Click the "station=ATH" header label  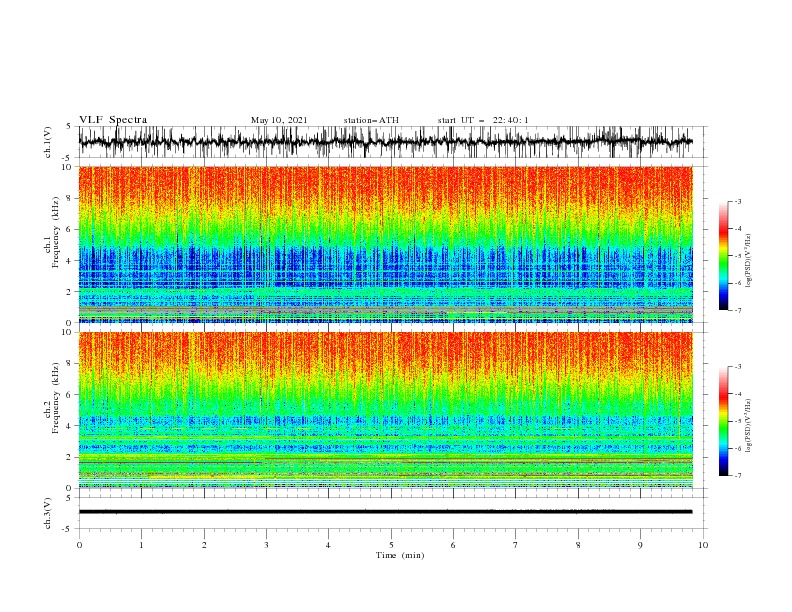pyautogui.click(x=371, y=120)
